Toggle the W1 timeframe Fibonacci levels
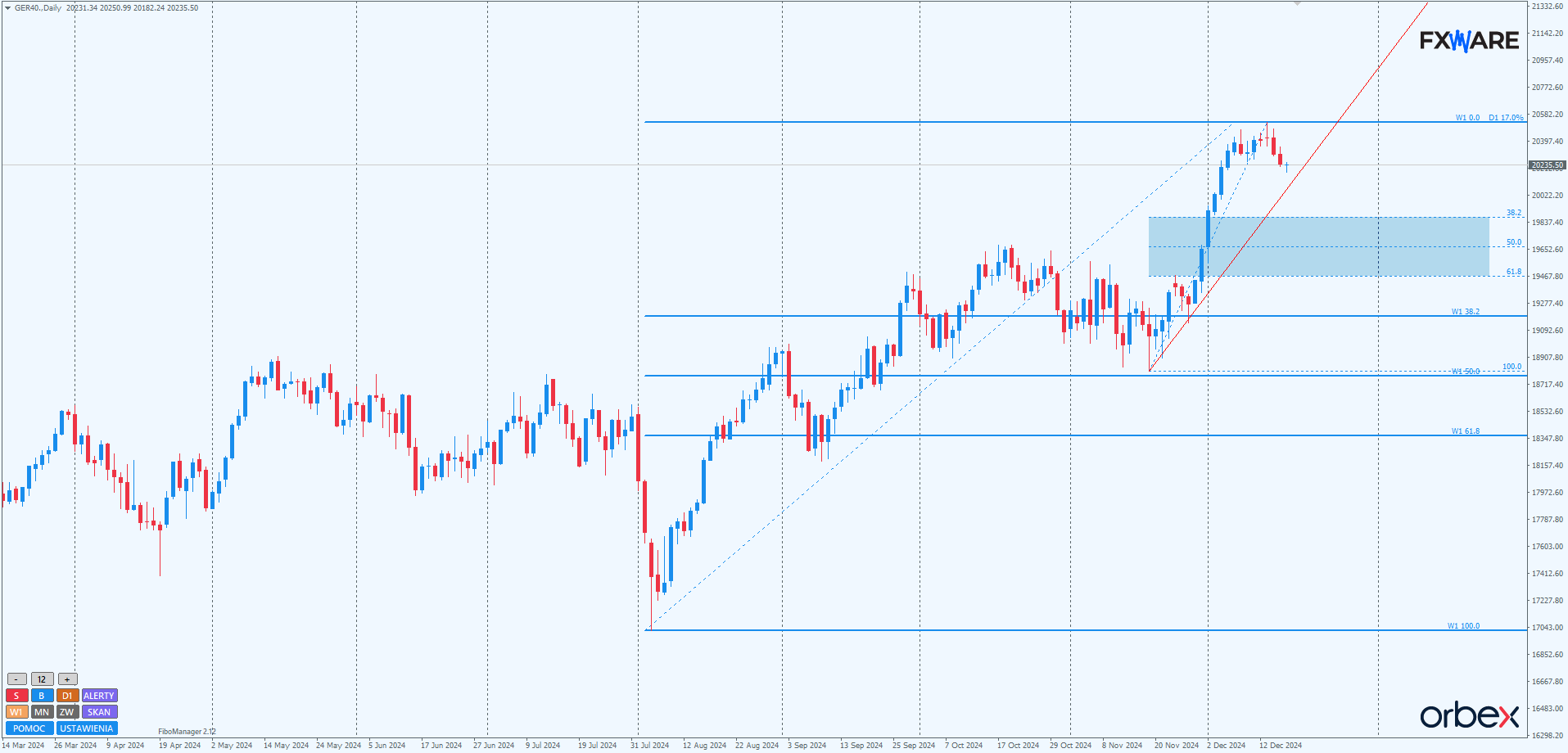Image resolution: width=1568 pixels, height=753 pixels. 16,712
